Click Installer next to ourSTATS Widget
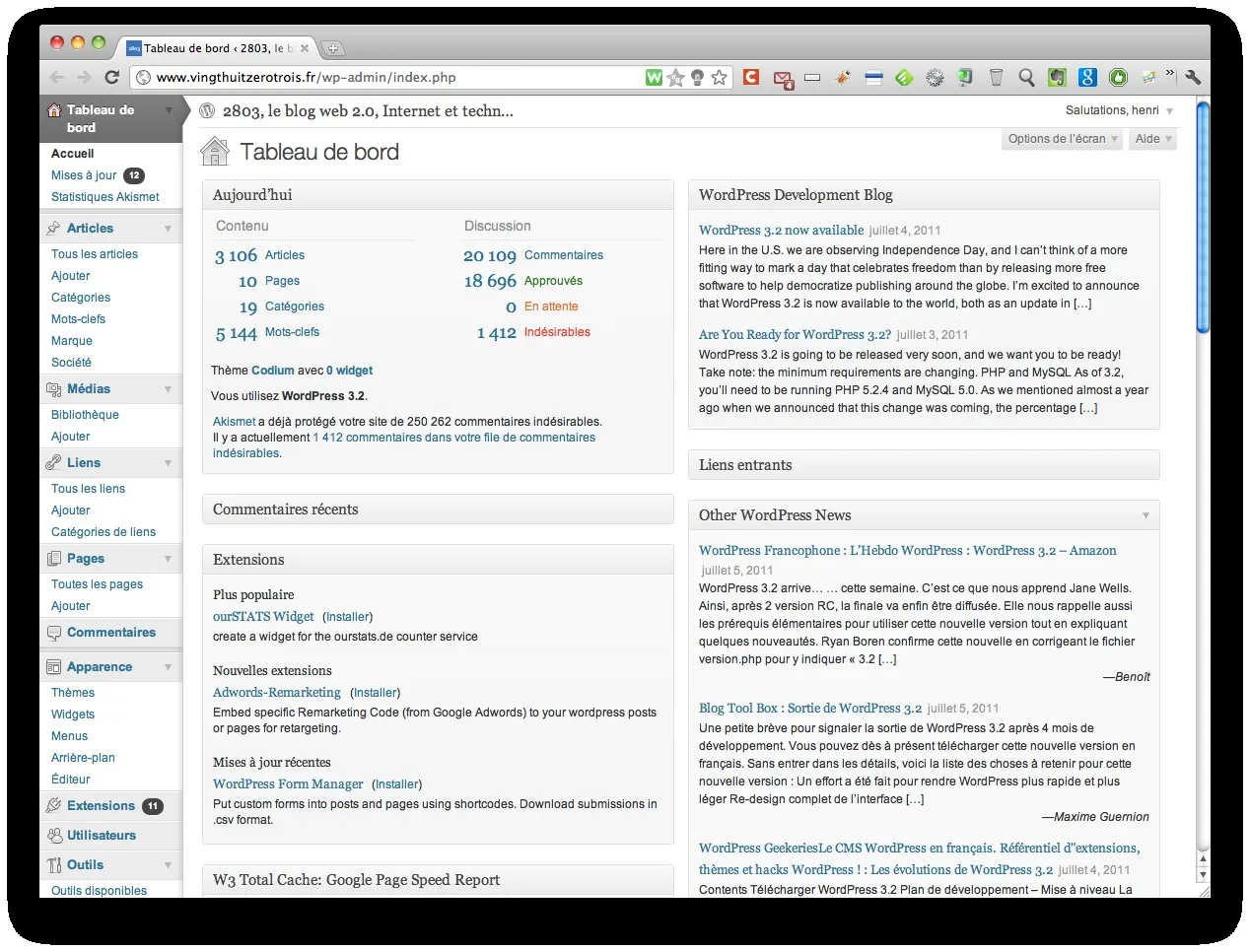The image size is (1250, 952). pyautogui.click(x=348, y=617)
